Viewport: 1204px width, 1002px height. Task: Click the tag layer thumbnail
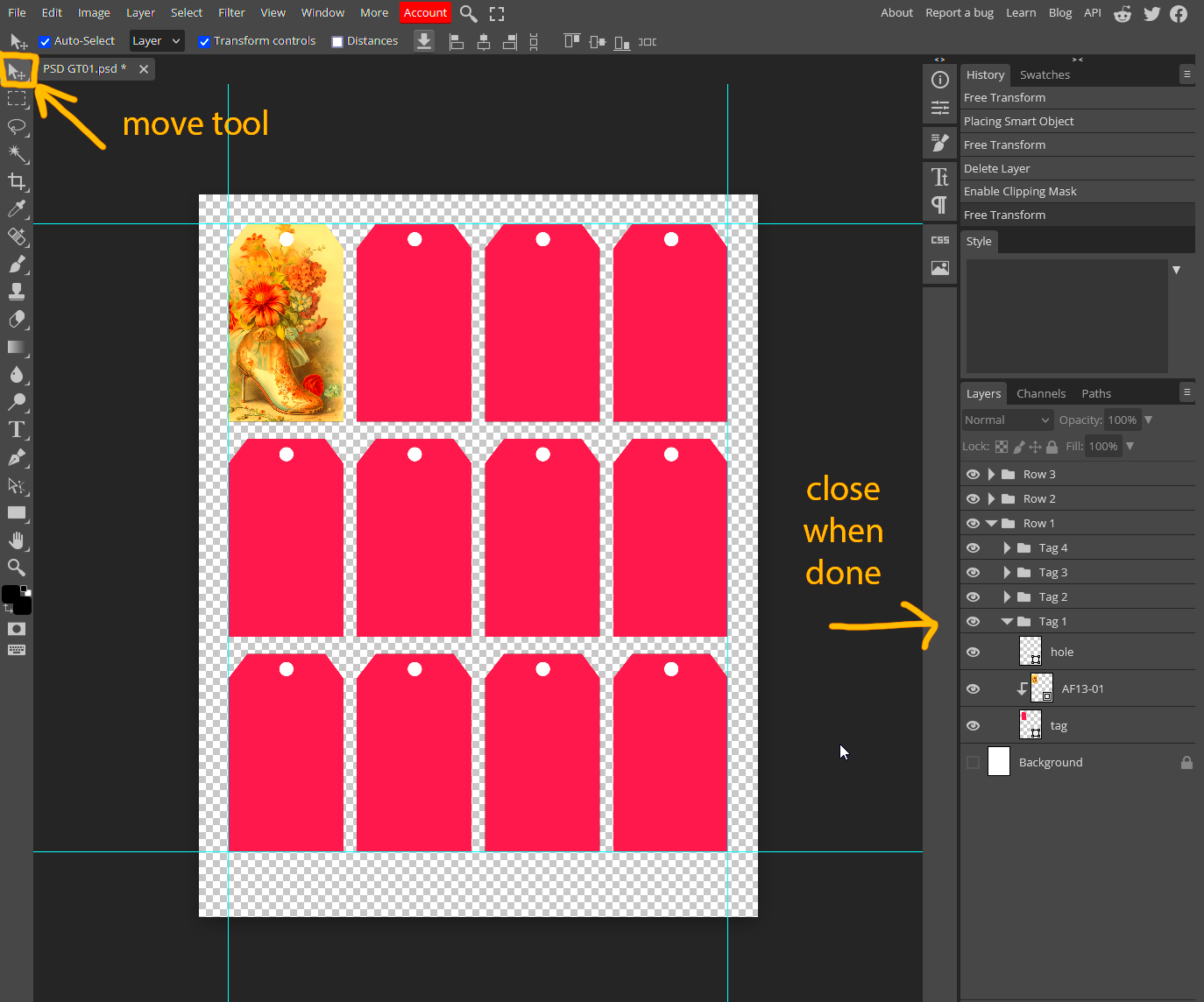click(x=1030, y=724)
